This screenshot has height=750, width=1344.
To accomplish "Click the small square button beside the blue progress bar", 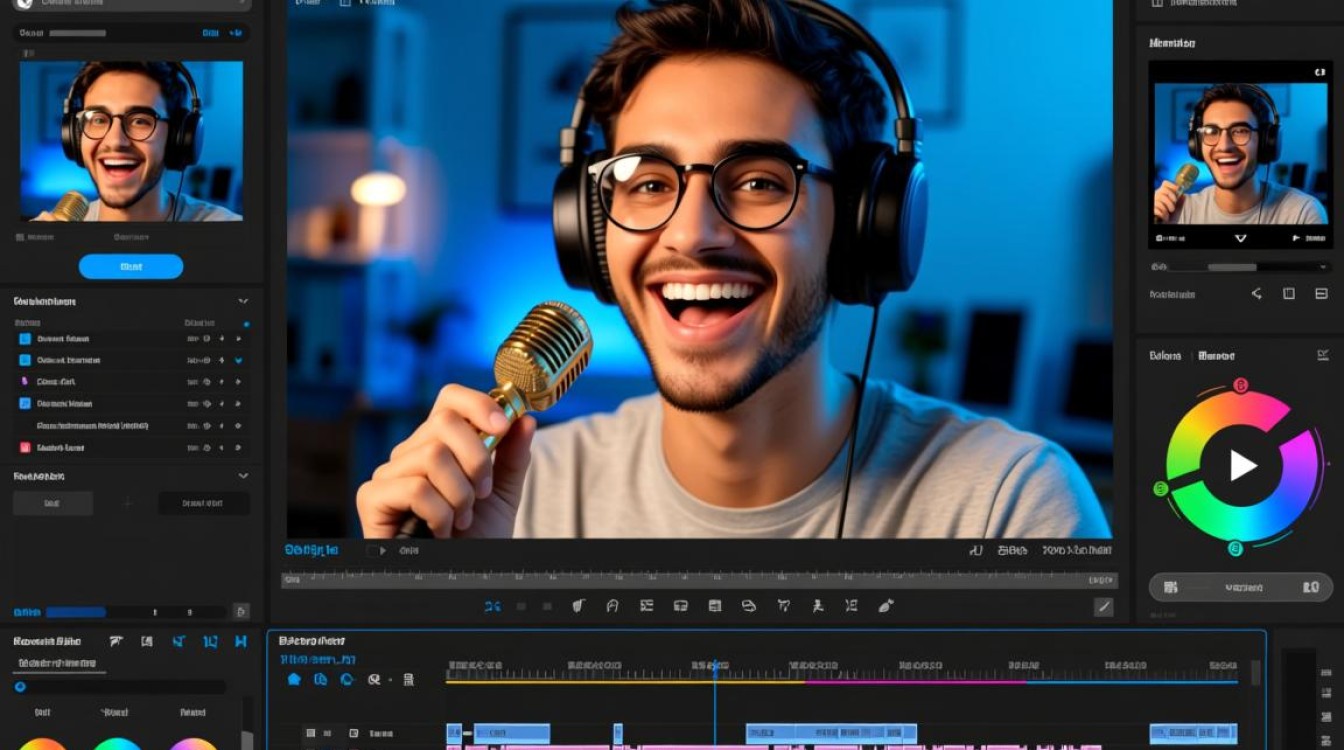I will [x=241, y=611].
